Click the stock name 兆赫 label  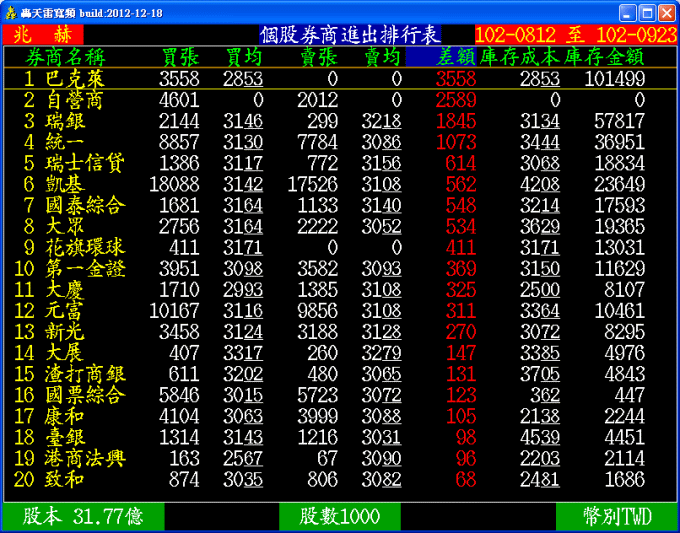coord(43,35)
